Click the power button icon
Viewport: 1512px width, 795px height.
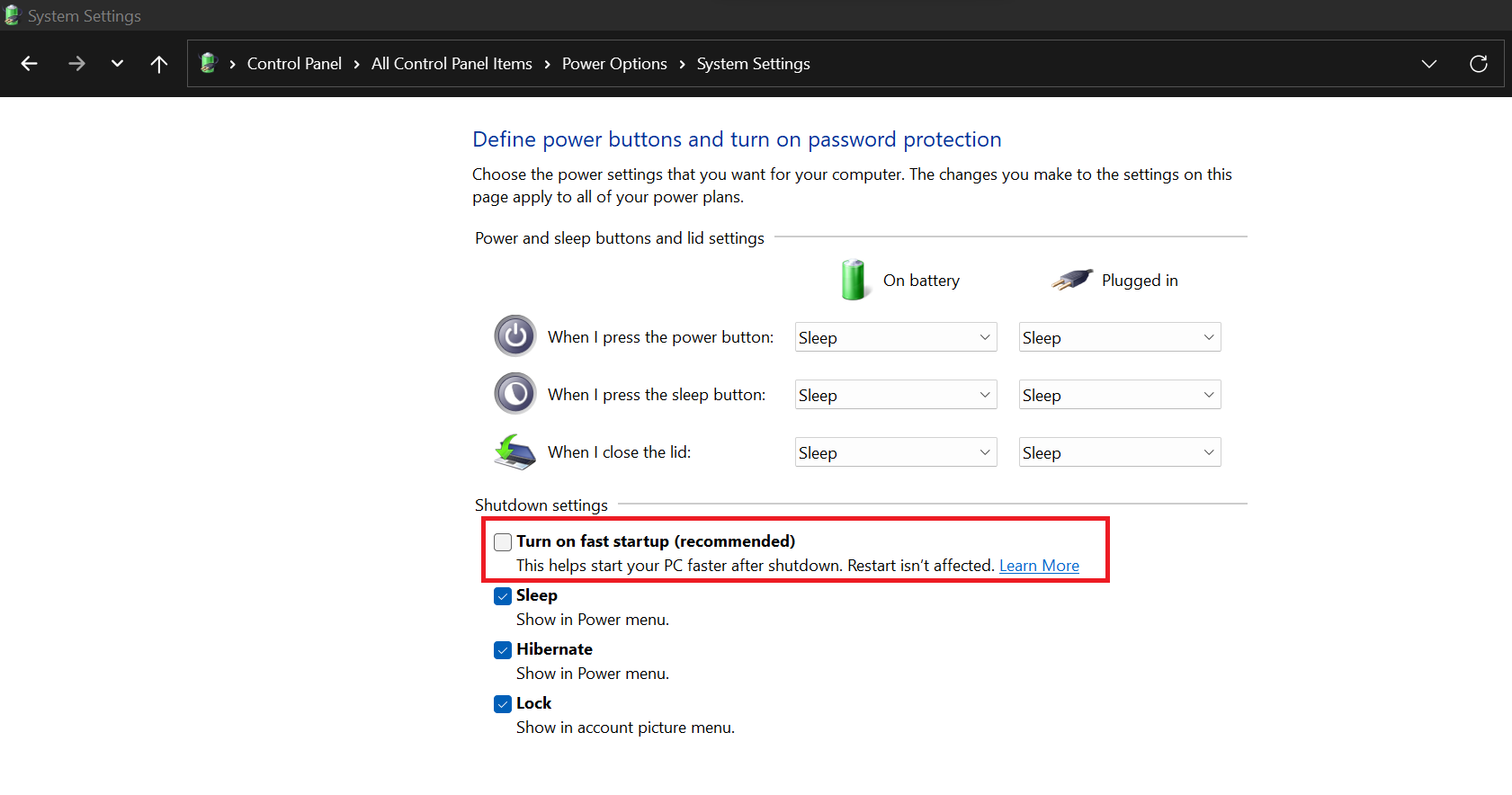(x=515, y=336)
